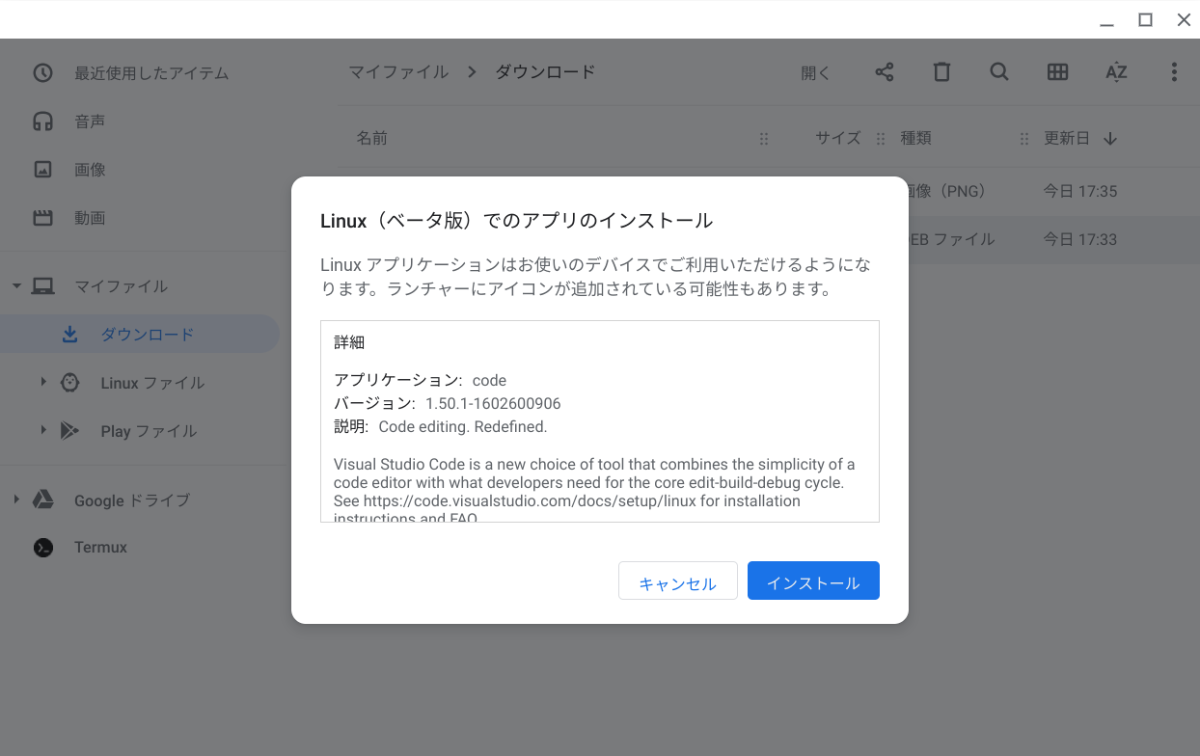Open search with magnifier icon
The height and width of the screenshot is (756, 1200).
[999, 72]
